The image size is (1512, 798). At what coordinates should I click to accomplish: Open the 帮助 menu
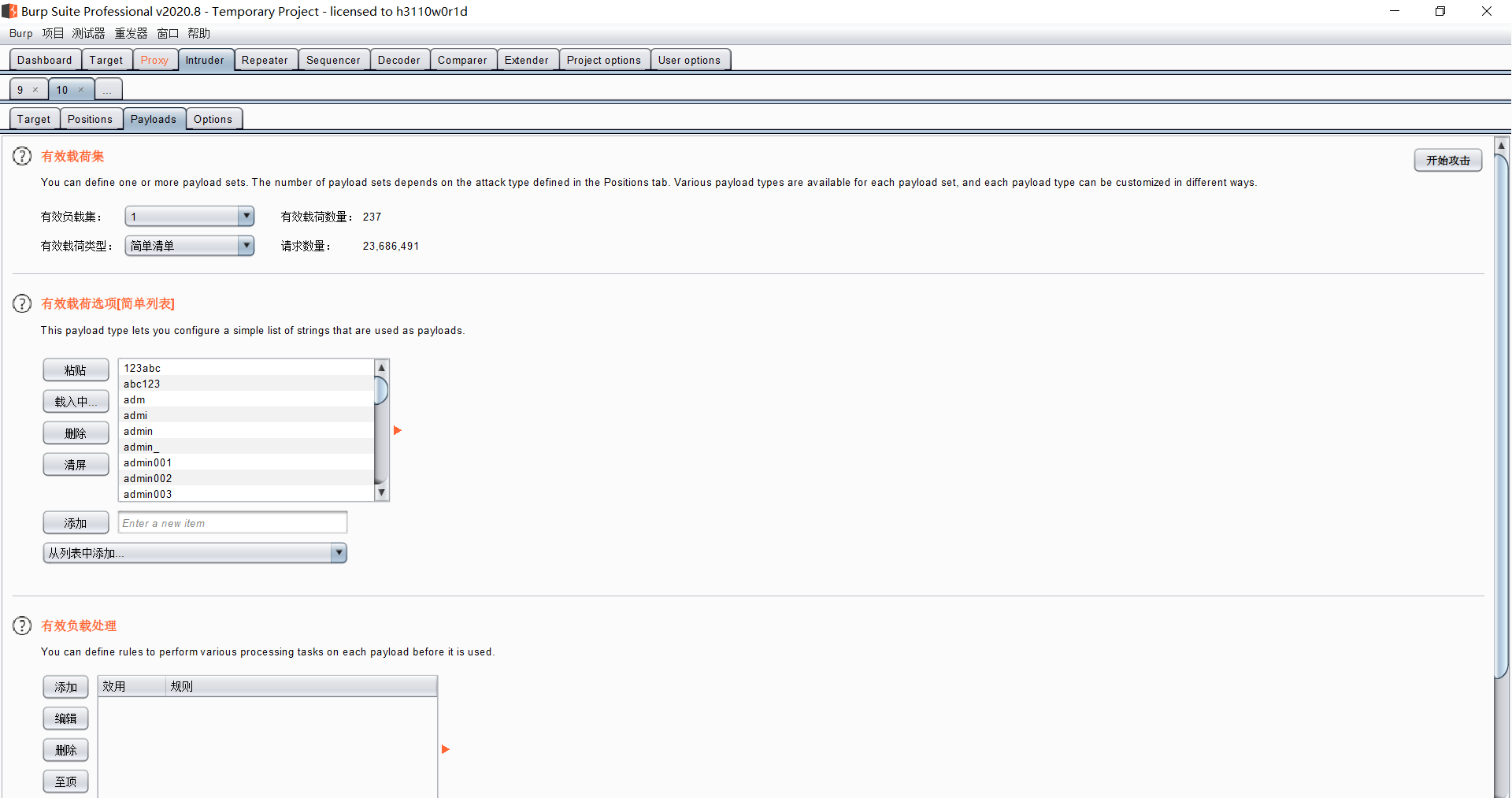[x=198, y=33]
